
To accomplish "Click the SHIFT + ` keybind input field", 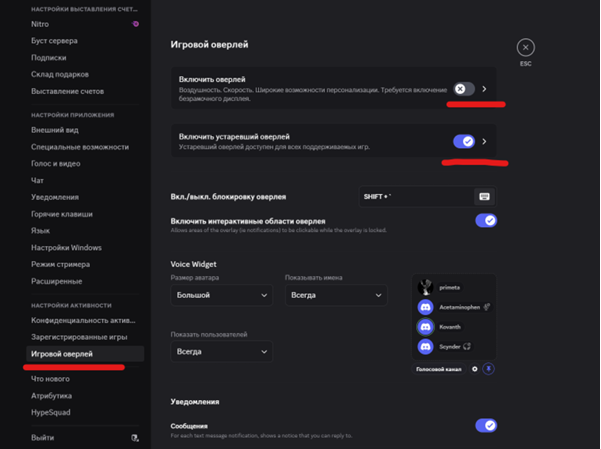I will (x=415, y=196).
